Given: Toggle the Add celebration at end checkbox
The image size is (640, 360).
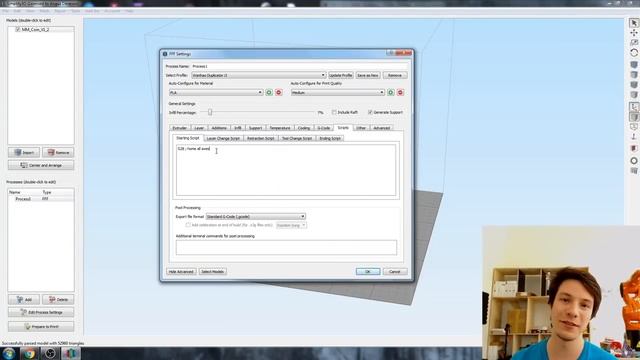Looking at the screenshot, I should click(x=188, y=225).
